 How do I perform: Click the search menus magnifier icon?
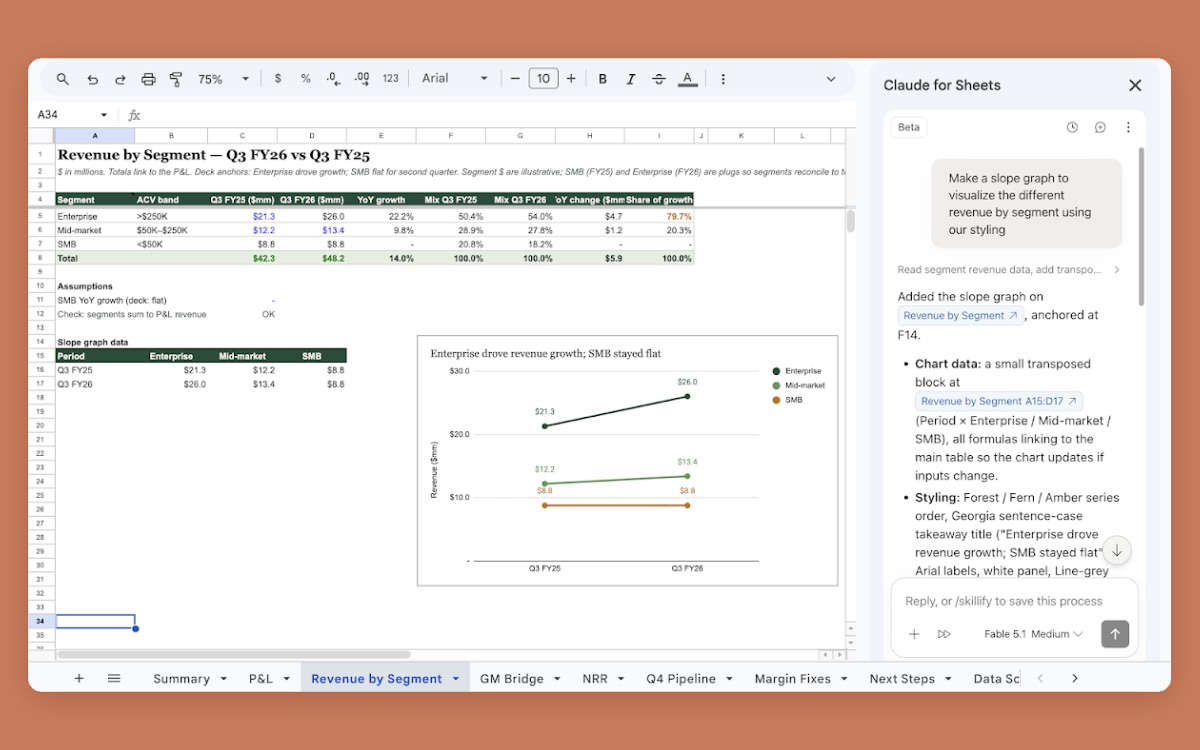[x=62, y=79]
